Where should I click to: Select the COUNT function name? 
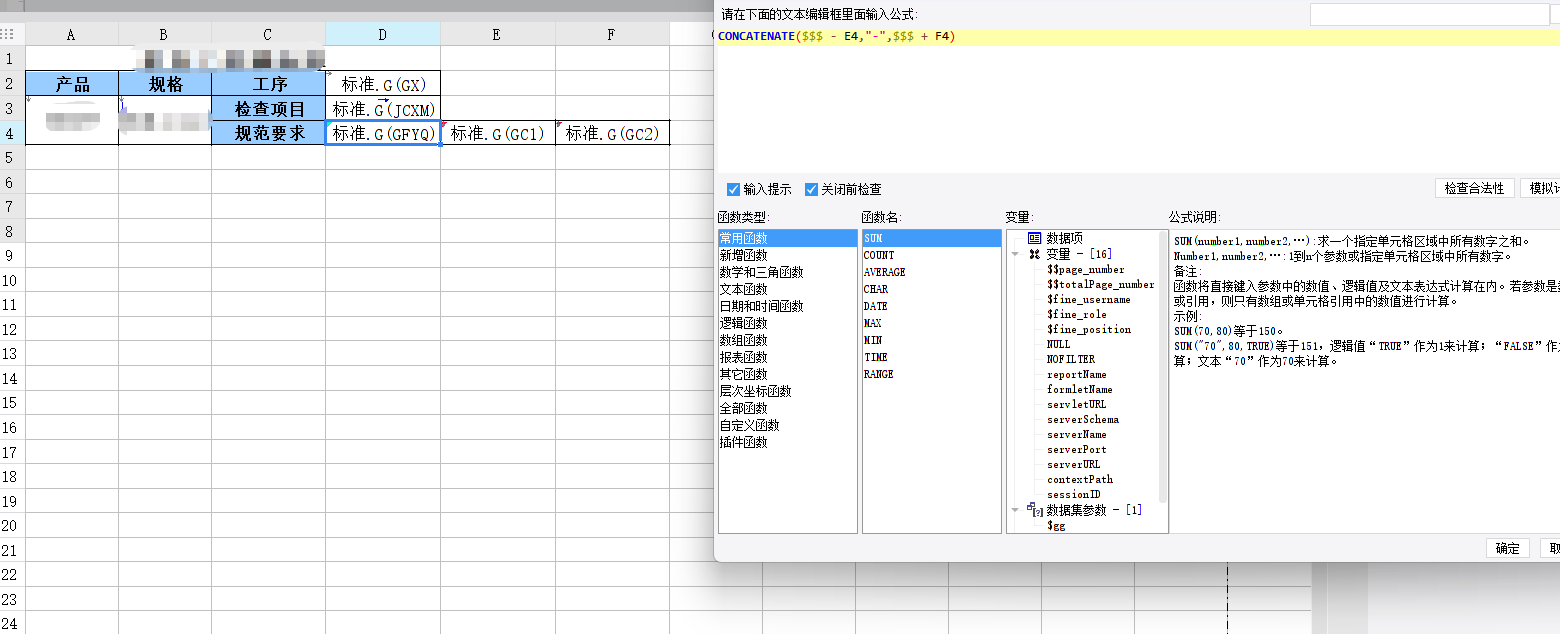[x=879, y=255]
